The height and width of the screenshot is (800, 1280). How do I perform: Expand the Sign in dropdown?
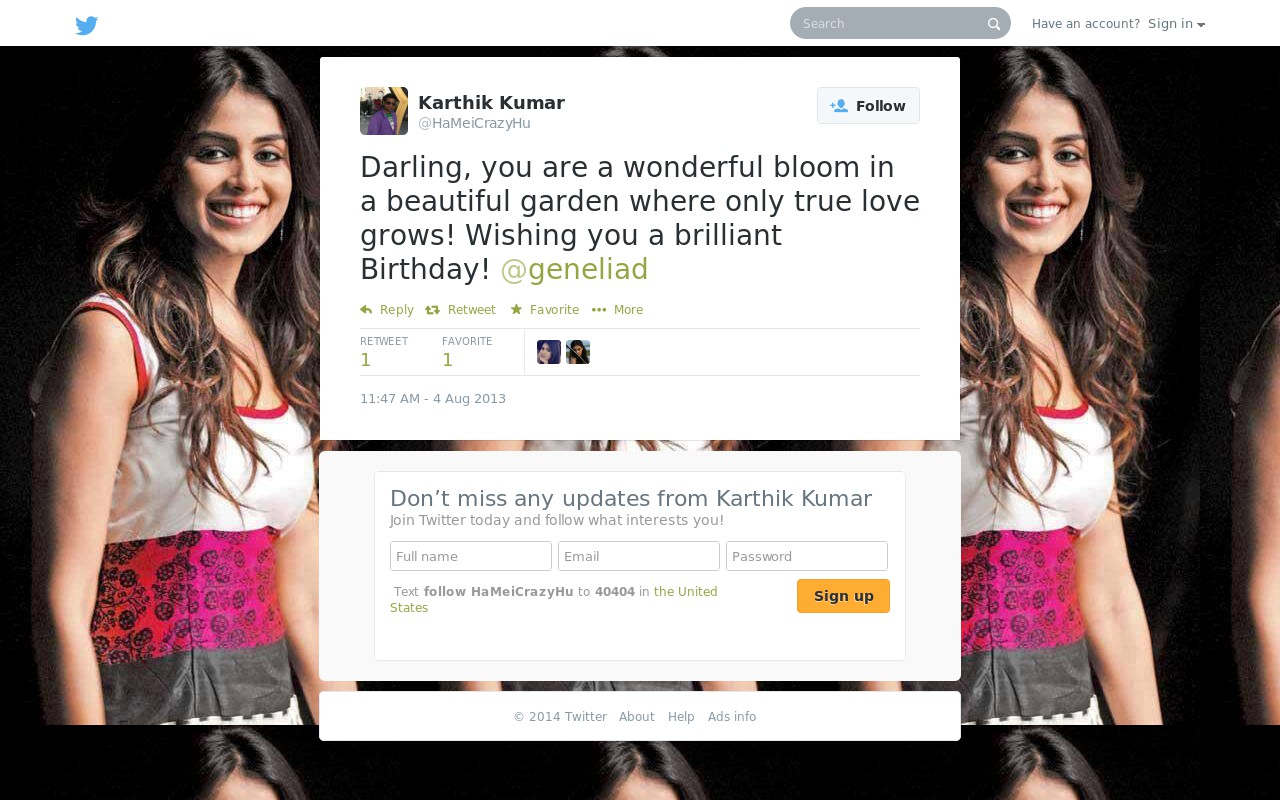(1176, 24)
